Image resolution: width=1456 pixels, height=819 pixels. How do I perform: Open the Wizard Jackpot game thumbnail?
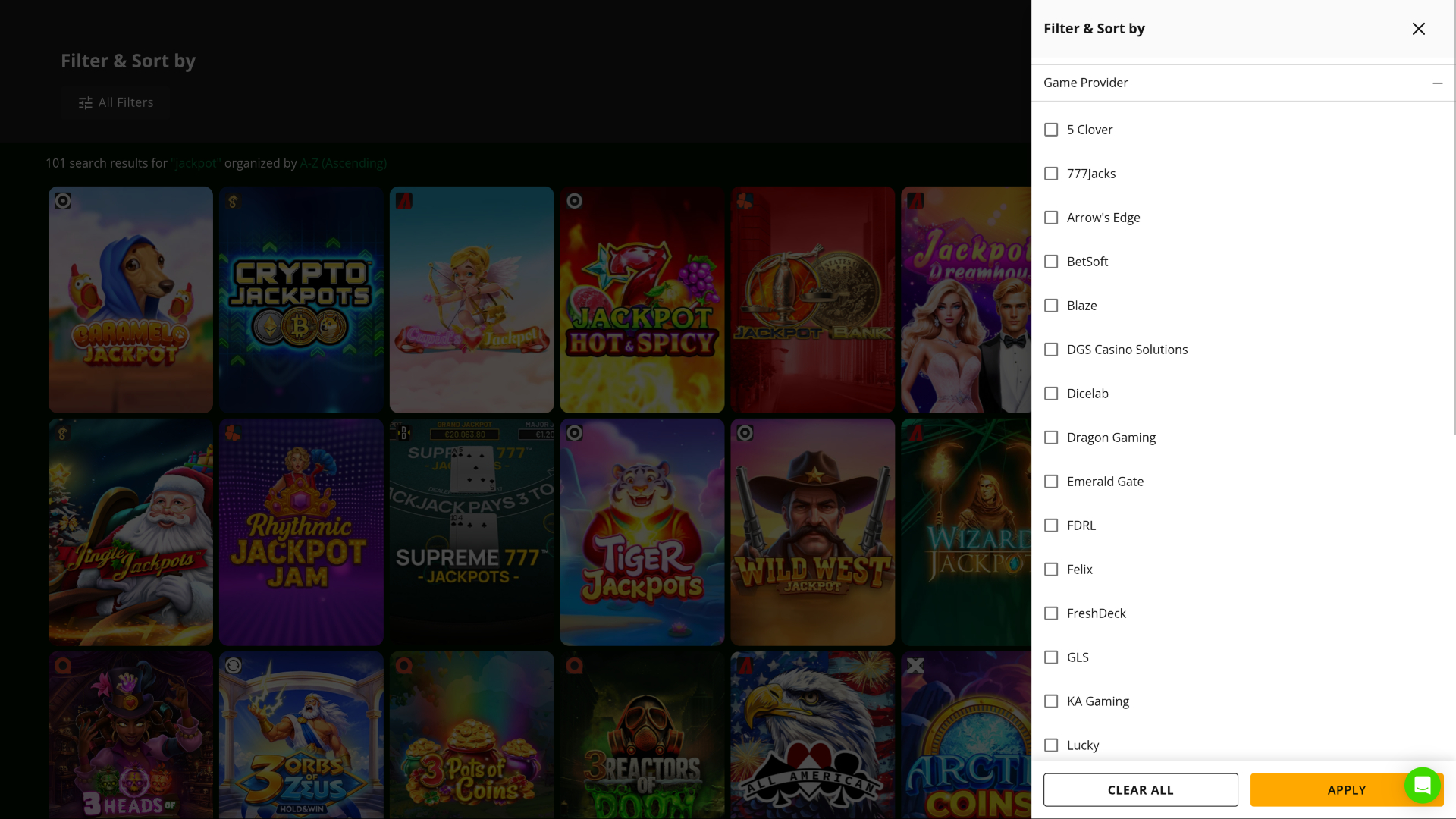tap(966, 532)
